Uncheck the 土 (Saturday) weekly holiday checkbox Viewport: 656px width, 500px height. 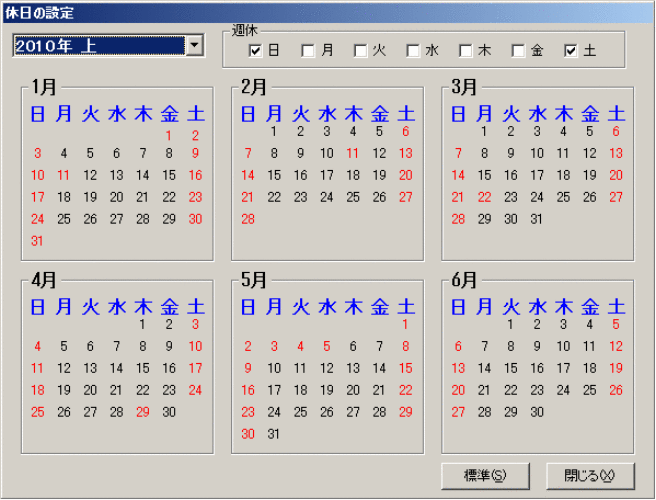571,50
